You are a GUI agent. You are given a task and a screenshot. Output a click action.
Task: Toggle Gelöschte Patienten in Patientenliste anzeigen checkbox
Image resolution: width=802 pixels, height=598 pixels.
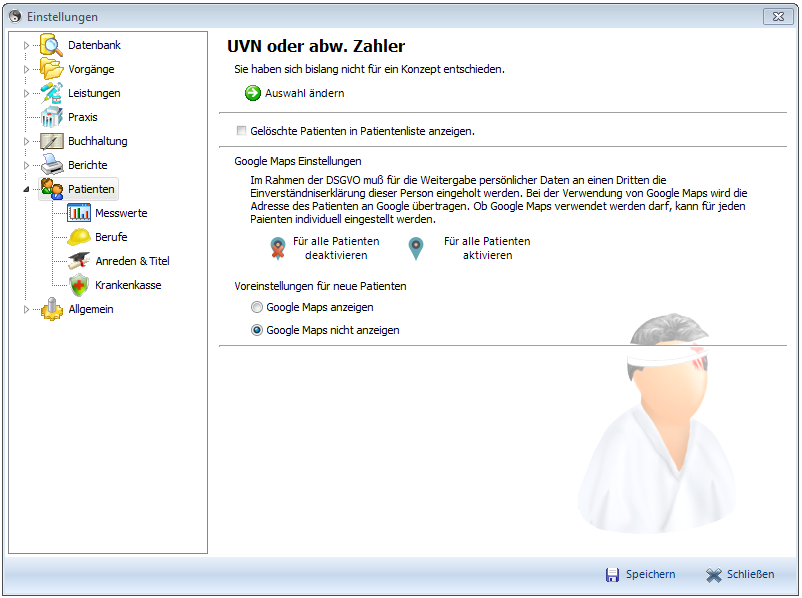click(241, 131)
